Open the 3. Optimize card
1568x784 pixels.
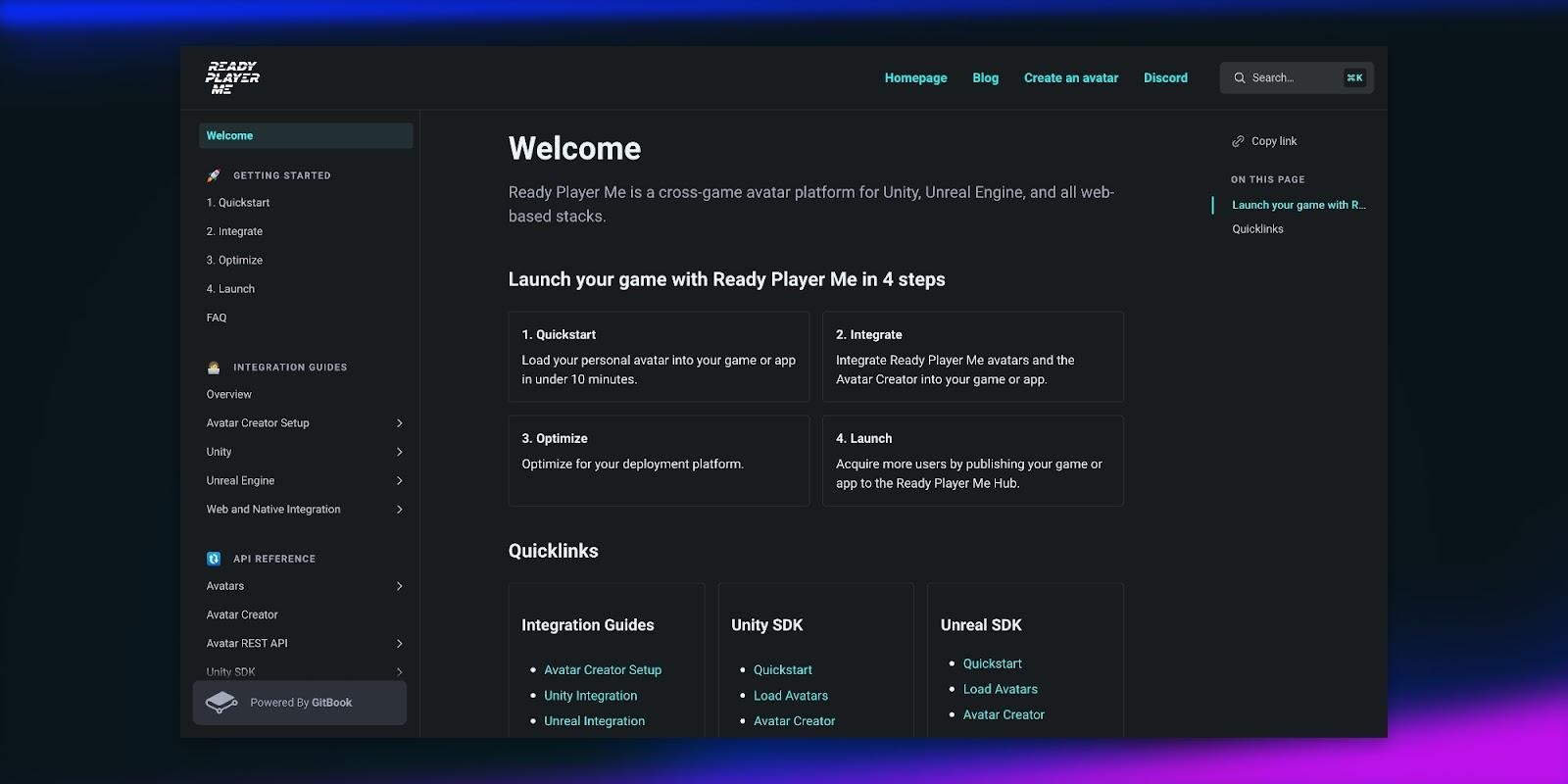click(659, 461)
